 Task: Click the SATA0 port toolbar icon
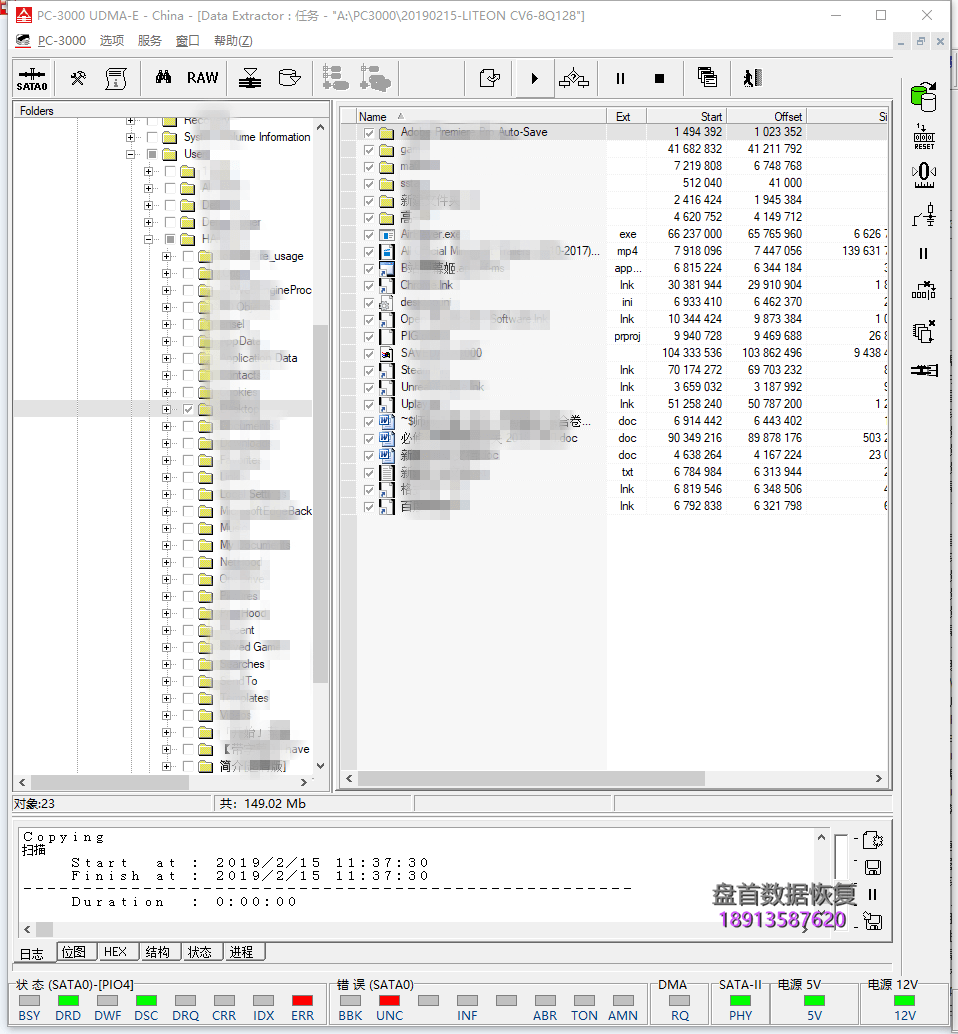(32, 78)
